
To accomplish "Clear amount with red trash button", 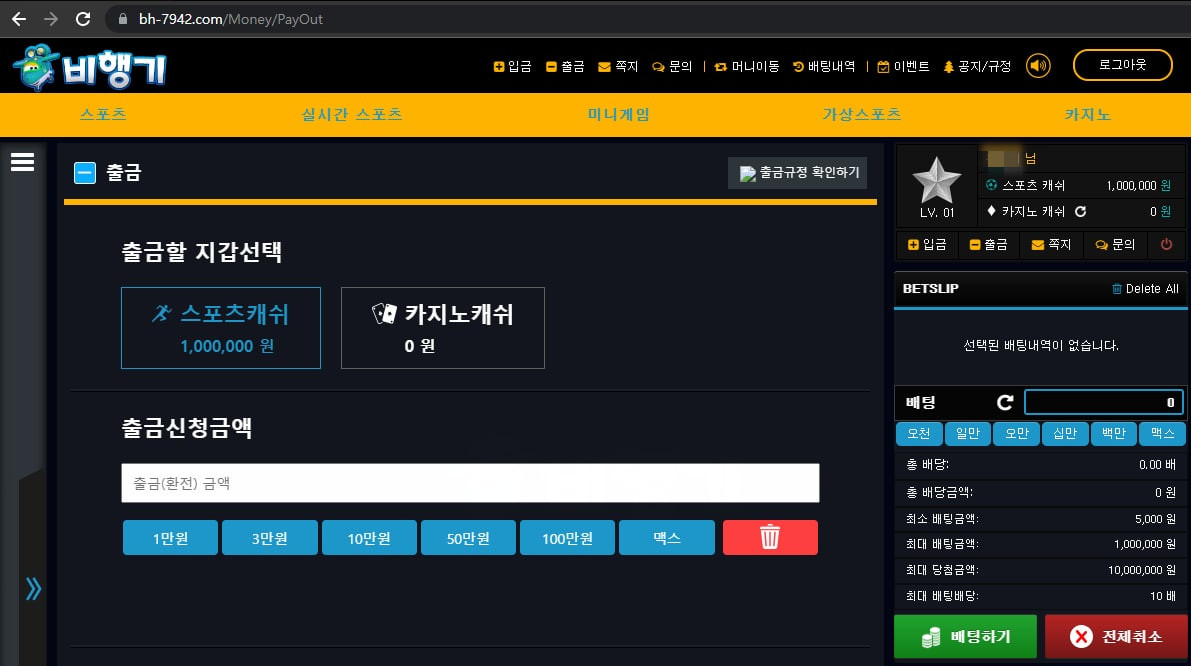I will pos(770,538).
